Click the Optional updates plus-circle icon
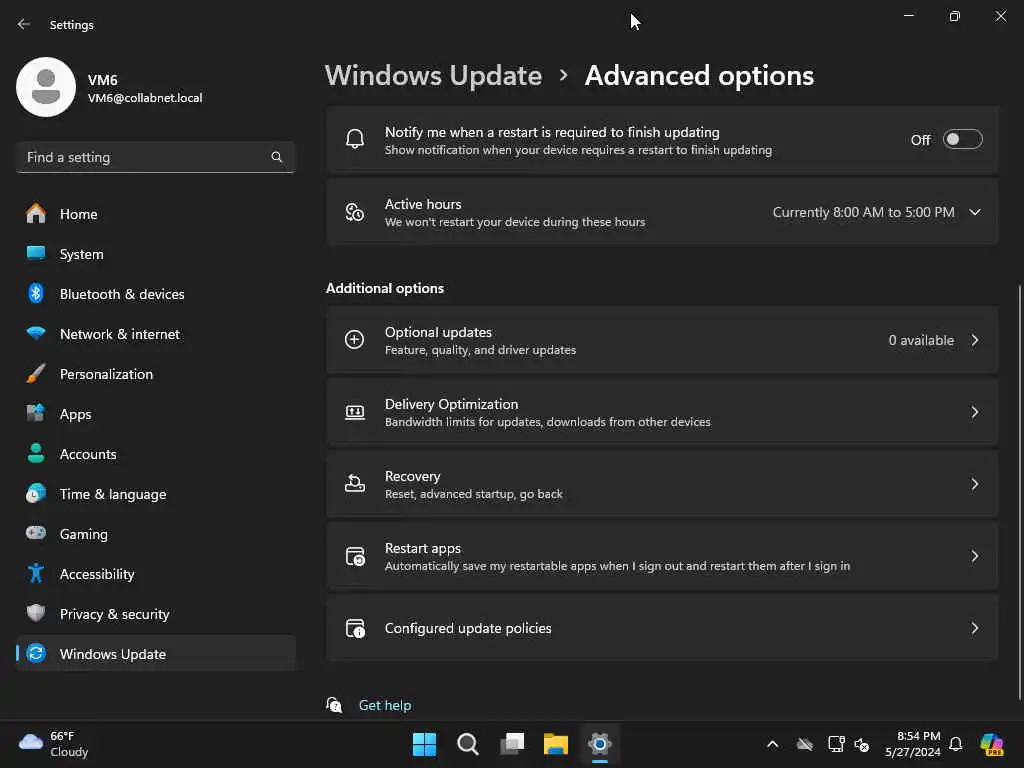This screenshot has width=1024, height=768. point(355,340)
